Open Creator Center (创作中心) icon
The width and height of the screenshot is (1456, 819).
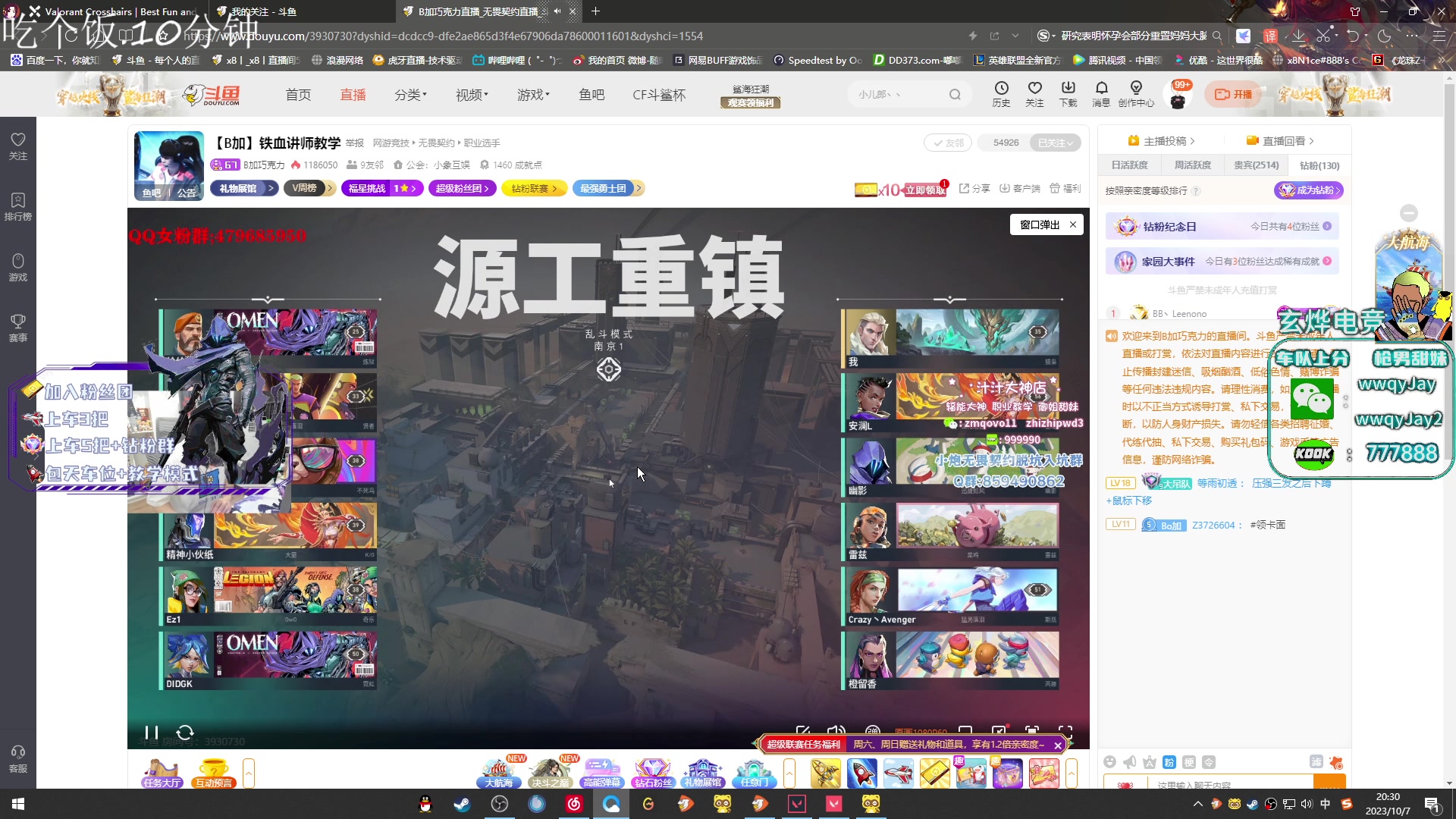[x=1136, y=94]
